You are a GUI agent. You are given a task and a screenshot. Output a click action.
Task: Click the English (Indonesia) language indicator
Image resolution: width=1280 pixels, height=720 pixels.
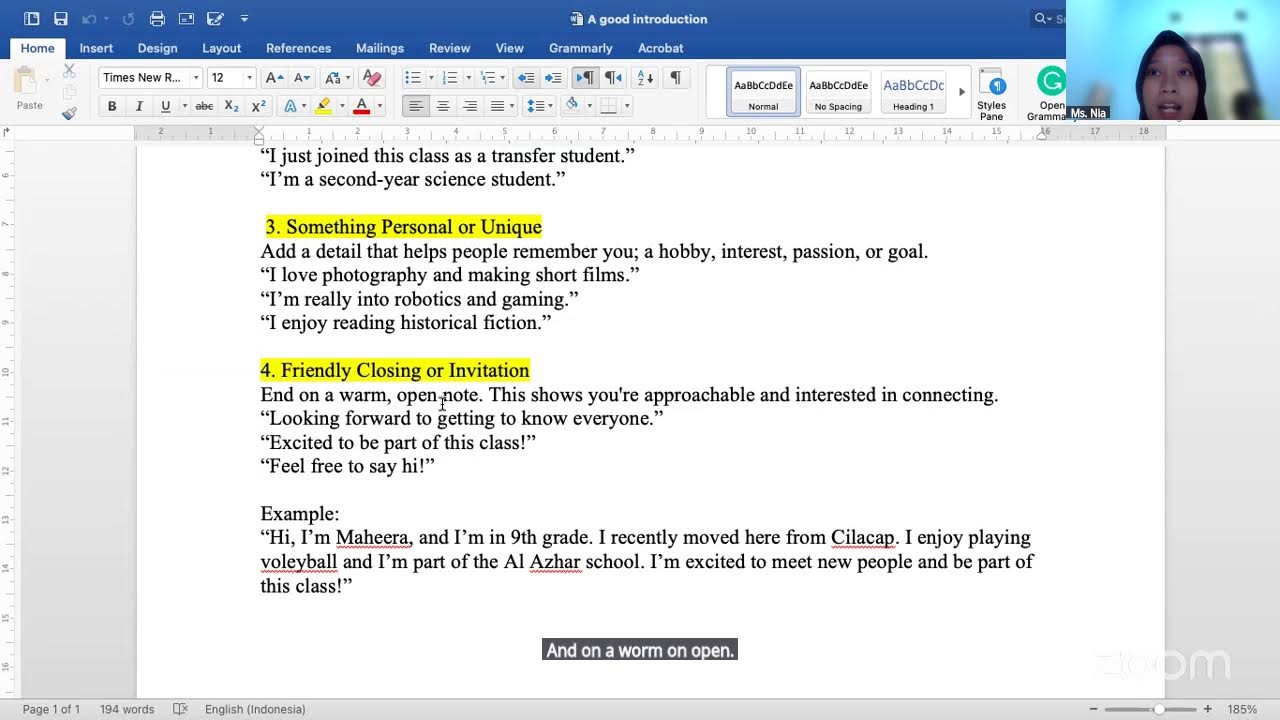tap(255, 709)
